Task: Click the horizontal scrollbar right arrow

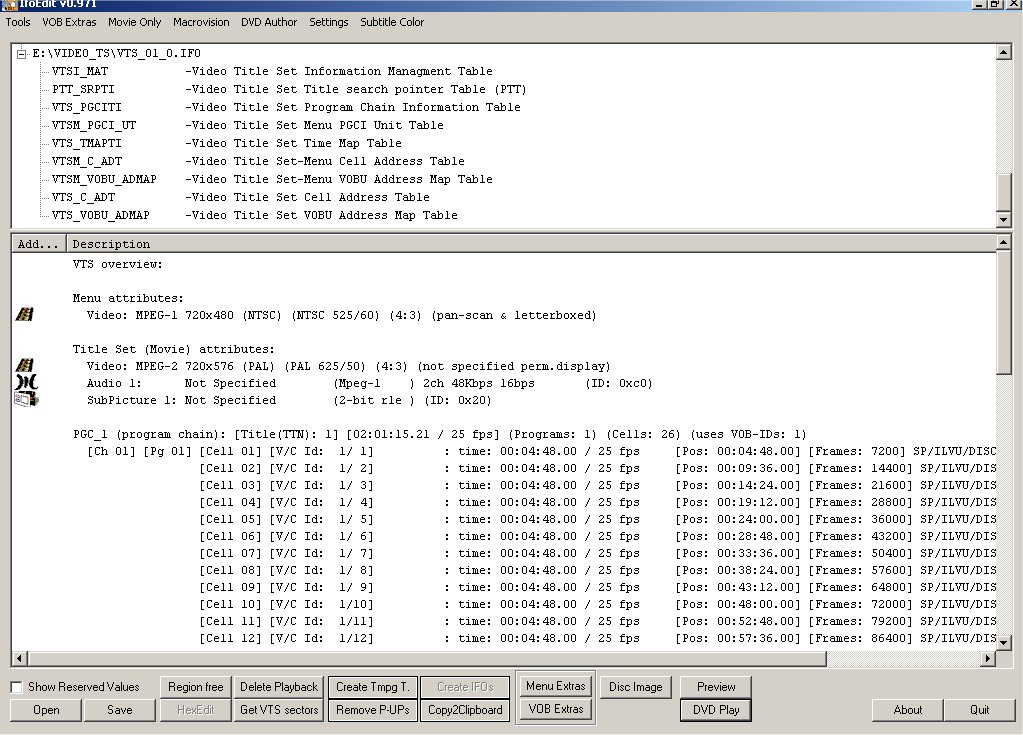Action: coord(988,659)
